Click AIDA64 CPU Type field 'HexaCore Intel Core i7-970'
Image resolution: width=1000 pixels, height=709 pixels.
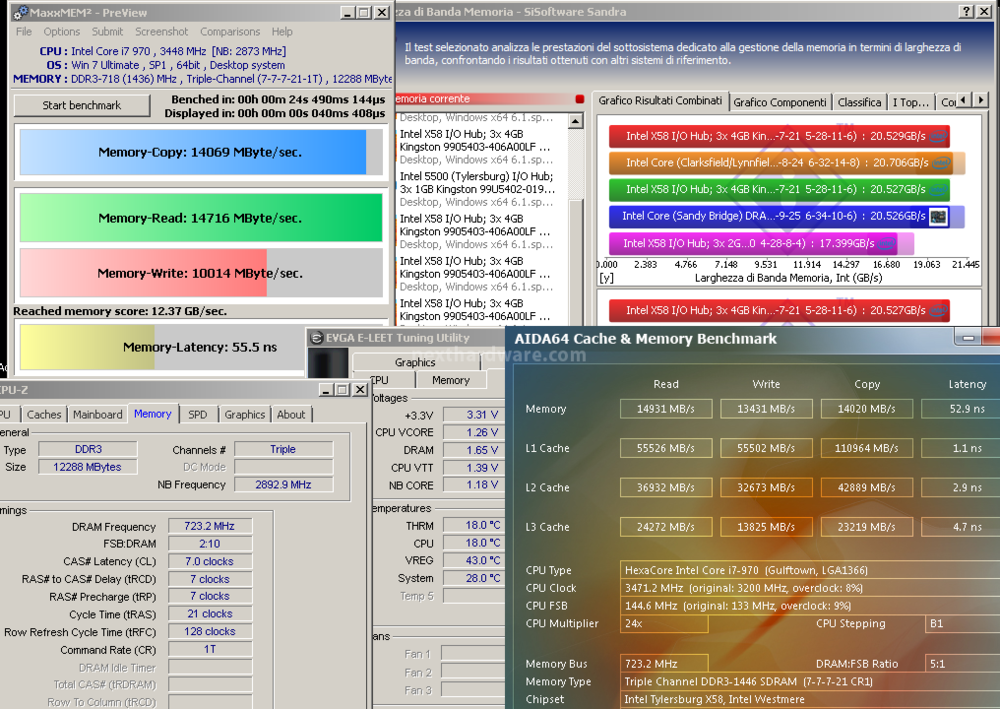(810, 570)
